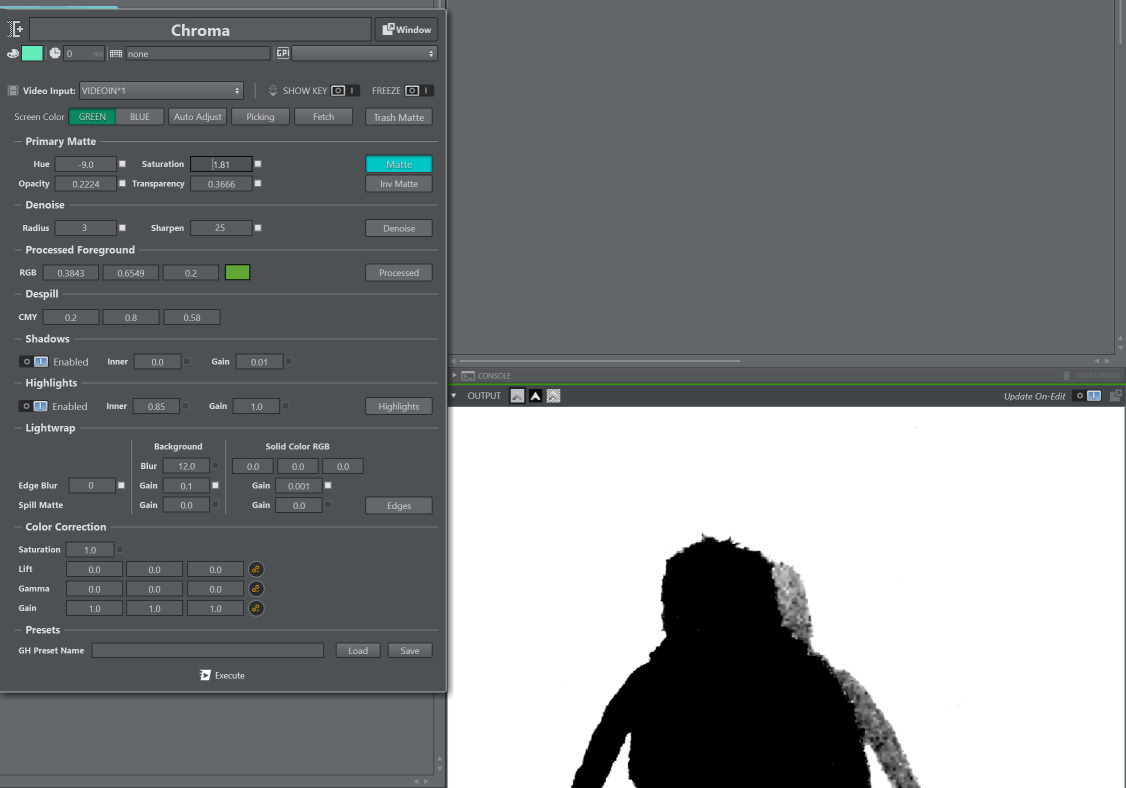Open the Video Input dropdown

[x=161, y=91]
